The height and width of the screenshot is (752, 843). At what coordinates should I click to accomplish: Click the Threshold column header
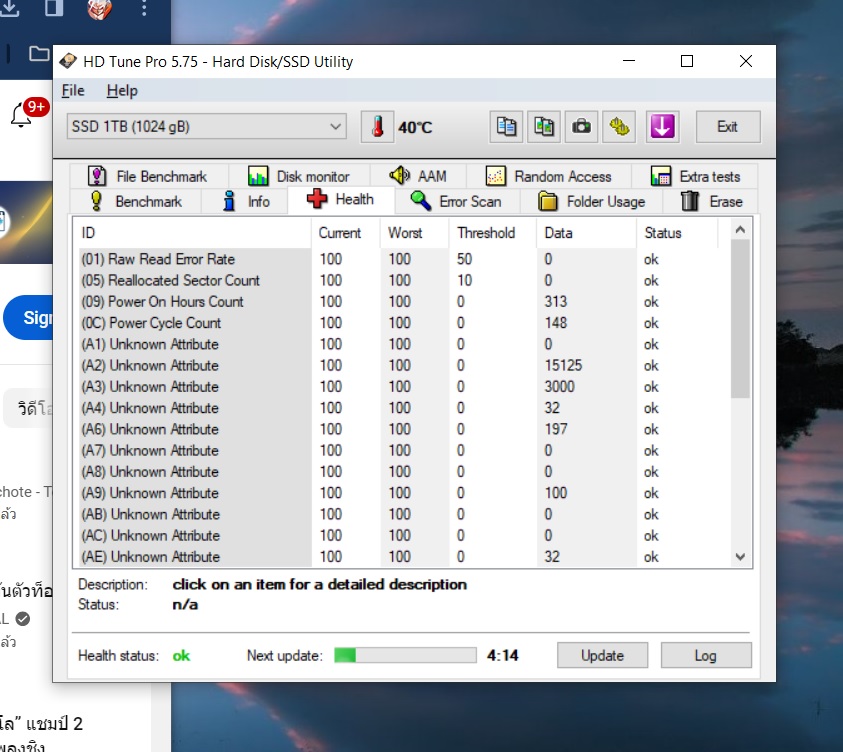[x=486, y=233]
